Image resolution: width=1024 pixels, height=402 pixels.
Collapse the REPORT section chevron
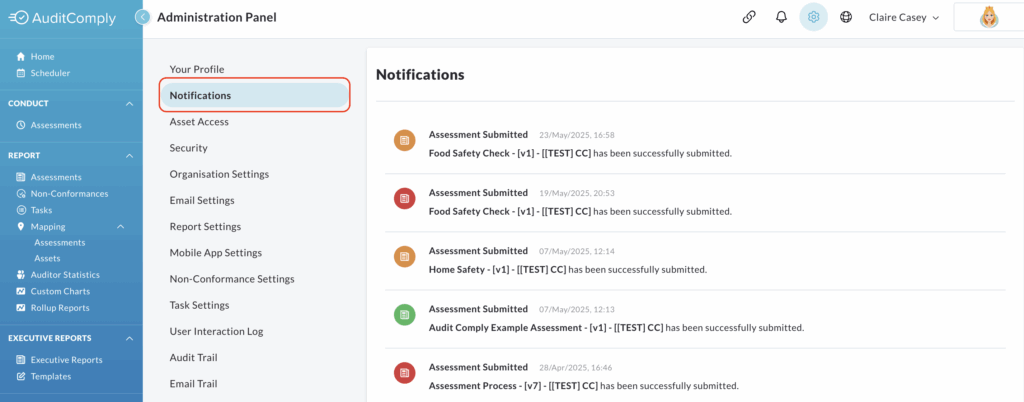point(129,156)
